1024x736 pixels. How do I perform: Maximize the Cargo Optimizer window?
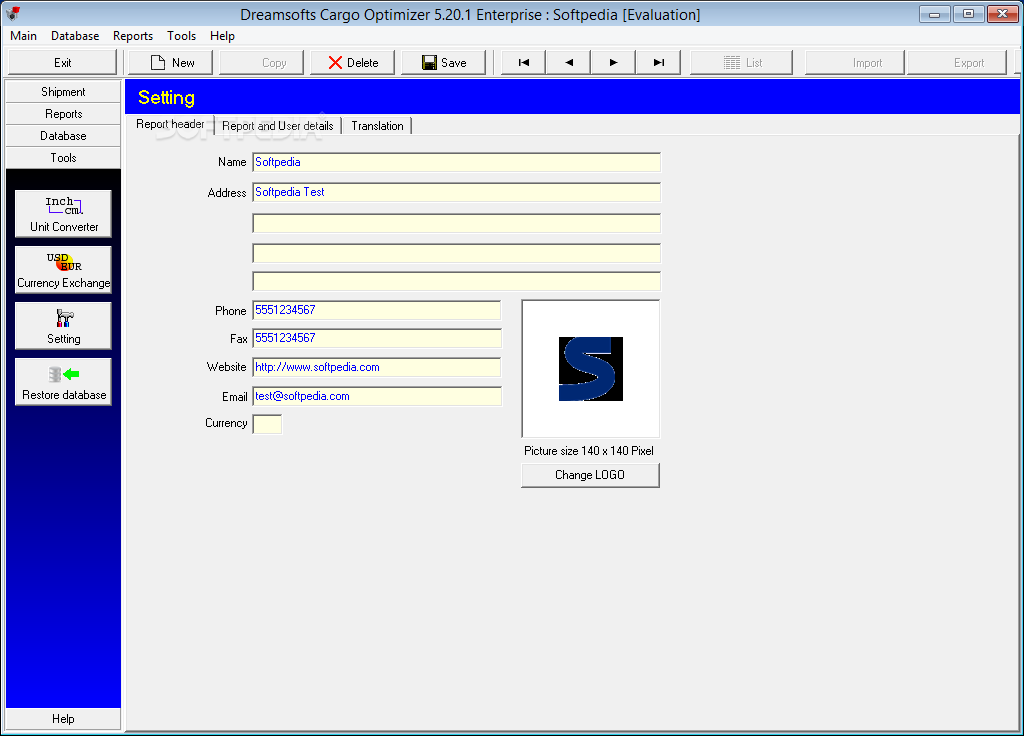tap(968, 14)
